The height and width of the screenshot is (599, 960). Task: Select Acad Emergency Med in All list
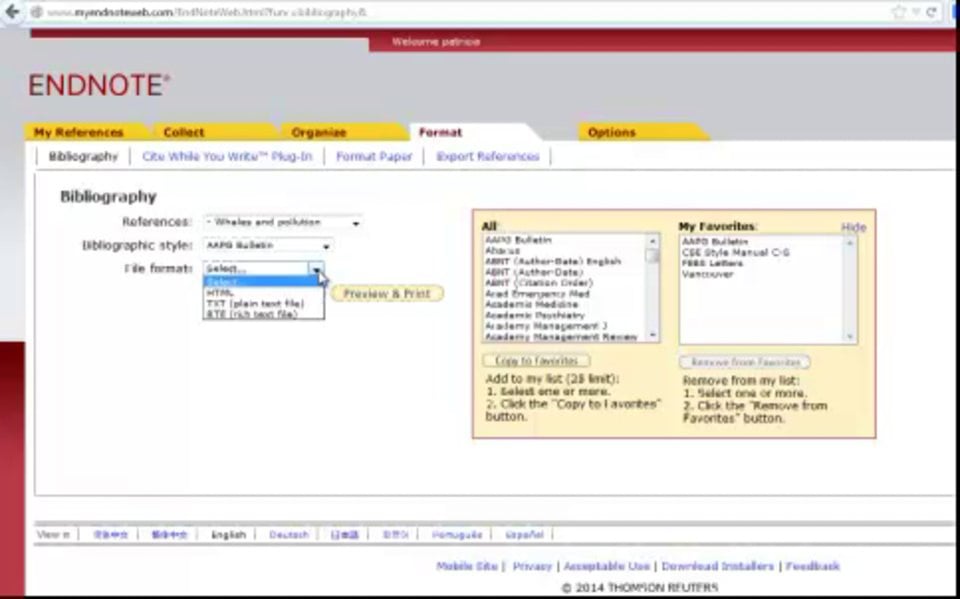click(537, 294)
